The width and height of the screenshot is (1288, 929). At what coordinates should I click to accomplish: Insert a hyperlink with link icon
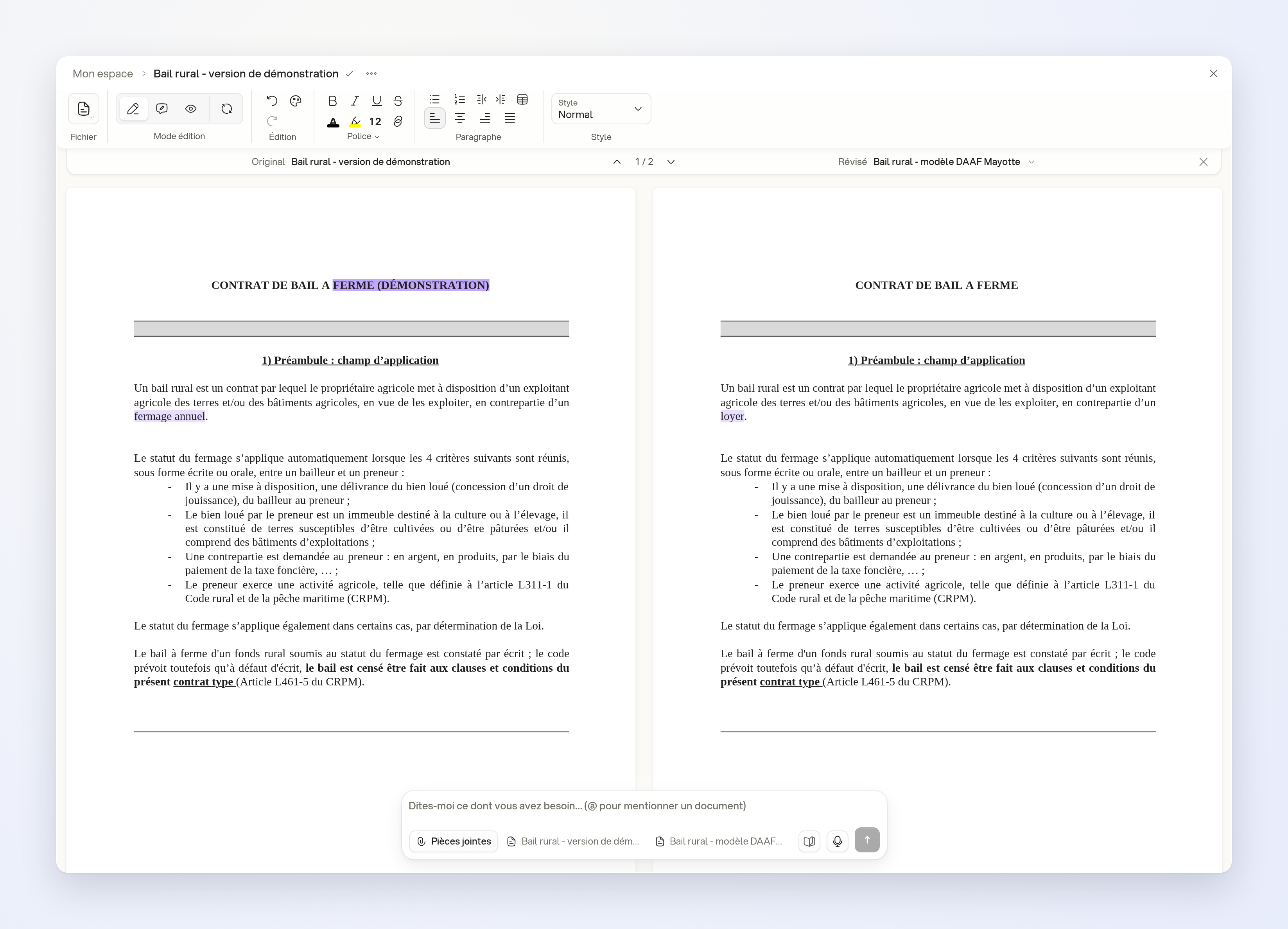pos(398,122)
